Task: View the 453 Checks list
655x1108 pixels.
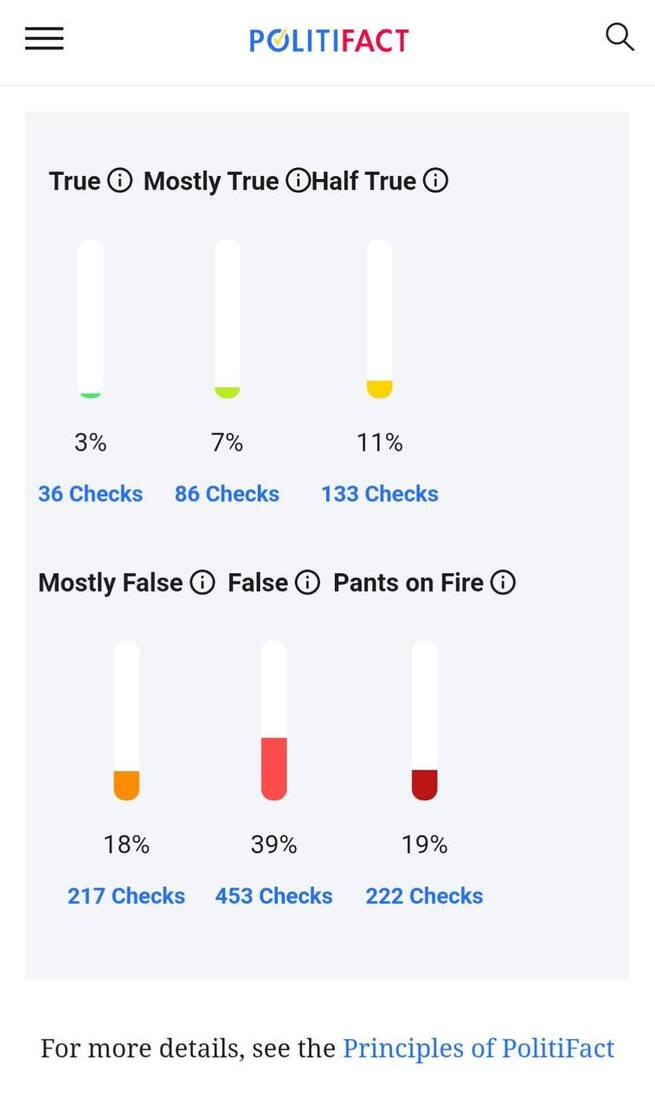Action: pos(274,896)
